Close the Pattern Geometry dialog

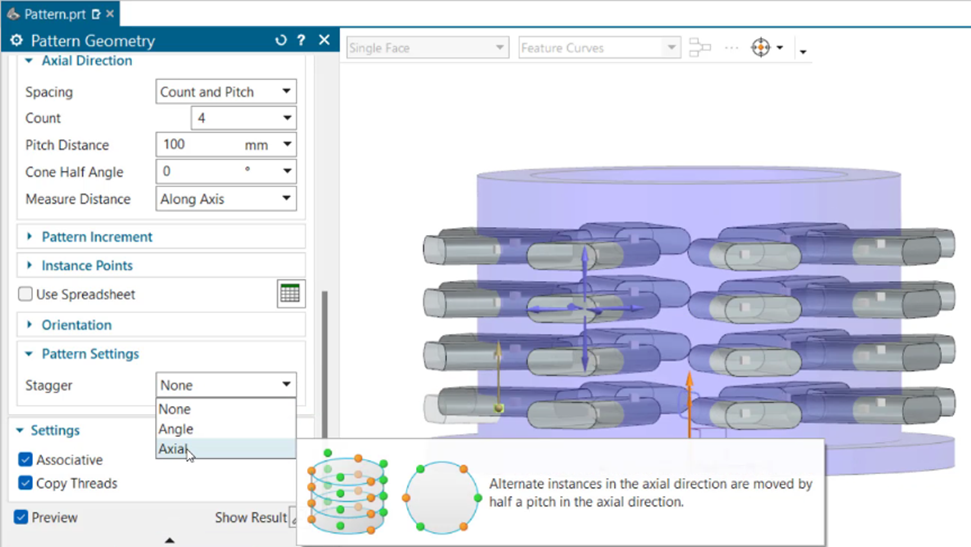coord(324,40)
